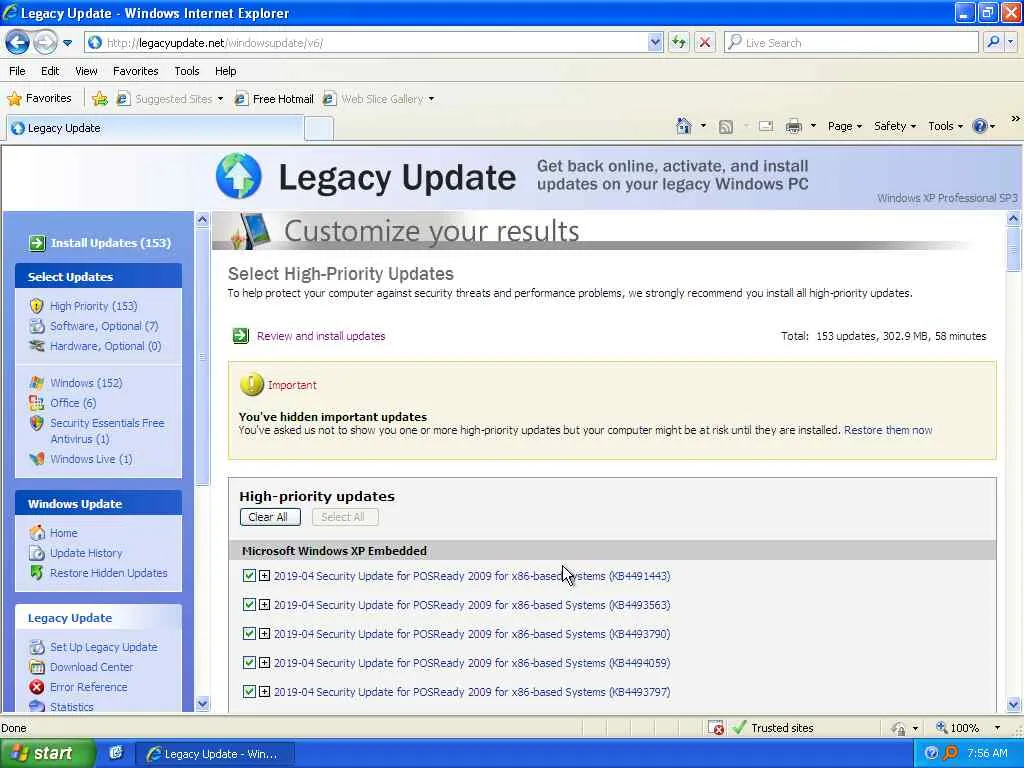Click the Clear All button
1024x768 pixels.
[x=270, y=517]
